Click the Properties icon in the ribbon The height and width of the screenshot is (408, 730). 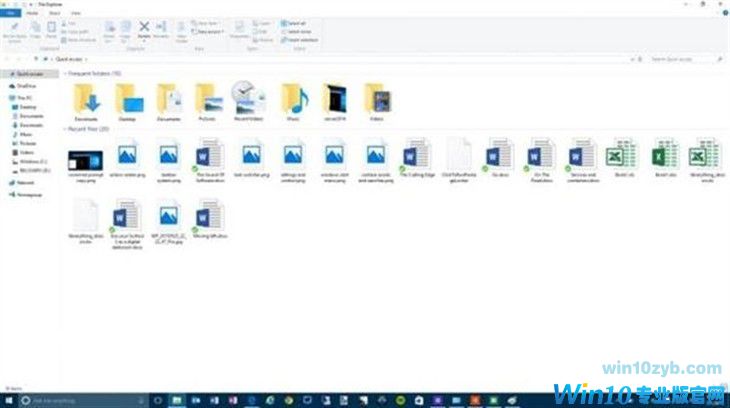[240, 29]
